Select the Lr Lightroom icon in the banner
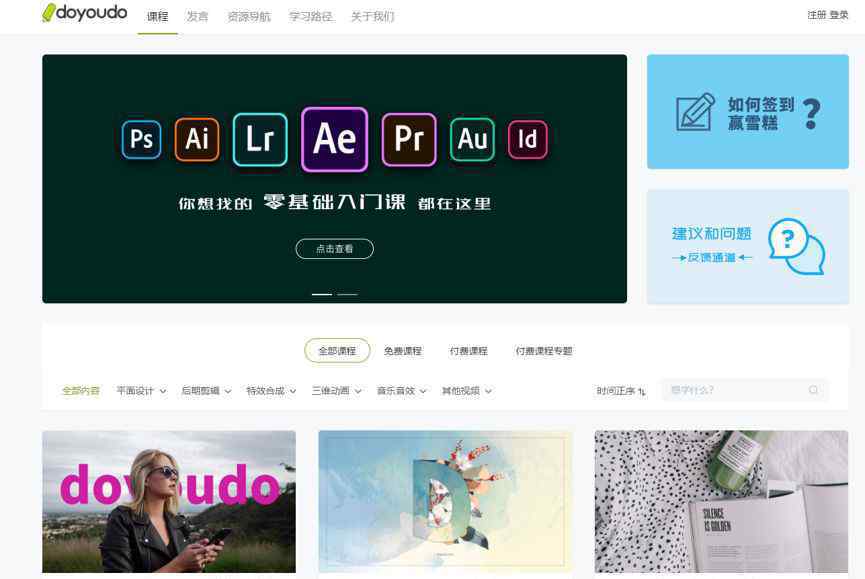The height and width of the screenshot is (579, 865). [x=260, y=139]
